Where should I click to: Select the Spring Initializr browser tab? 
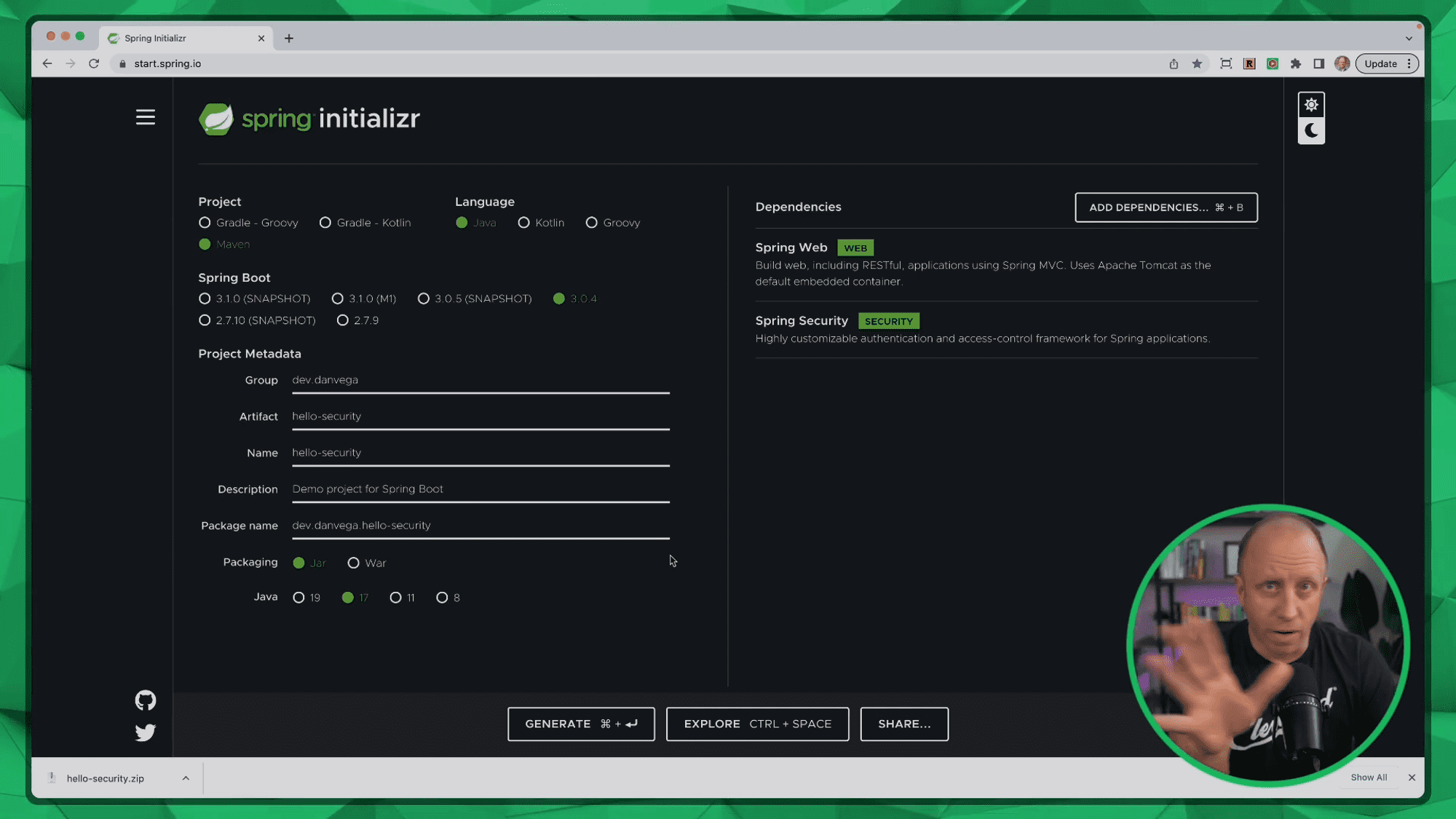(x=182, y=39)
